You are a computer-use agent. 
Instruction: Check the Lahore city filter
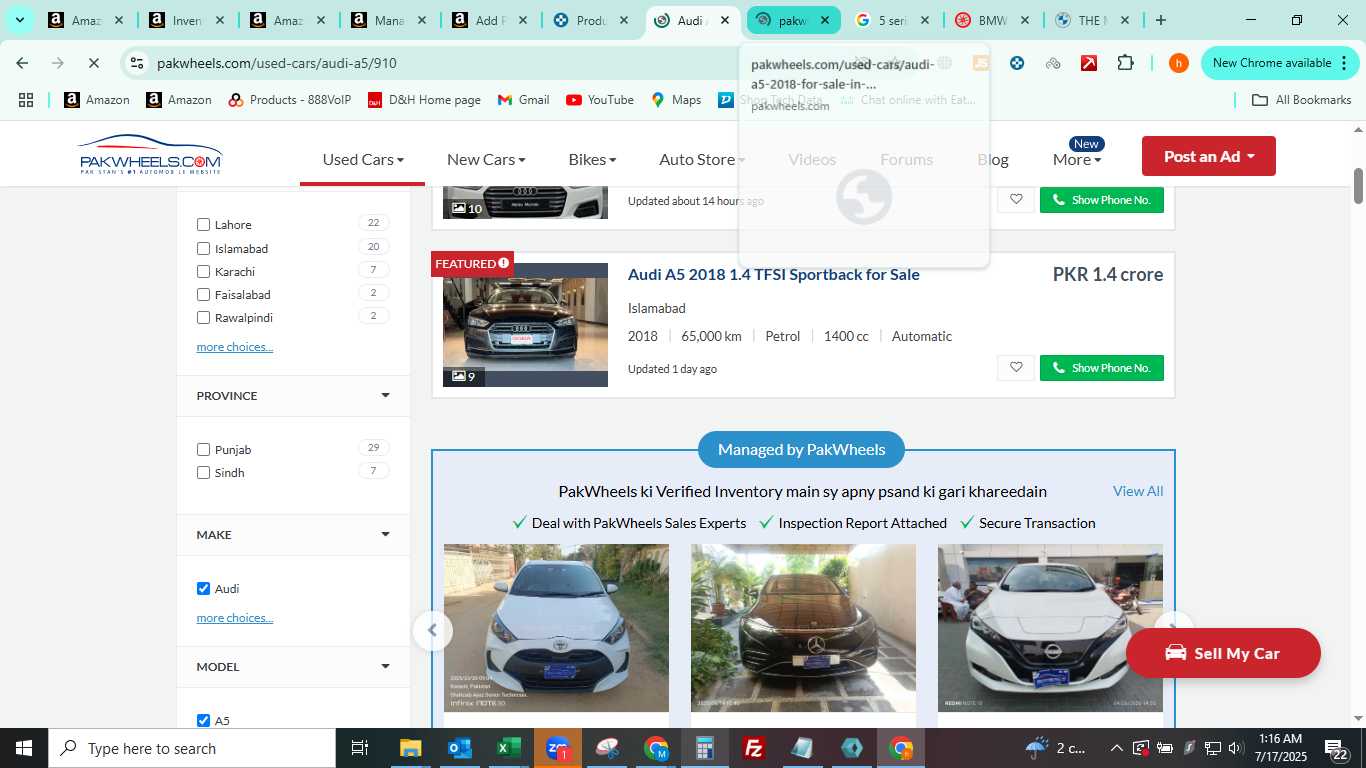coord(204,225)
